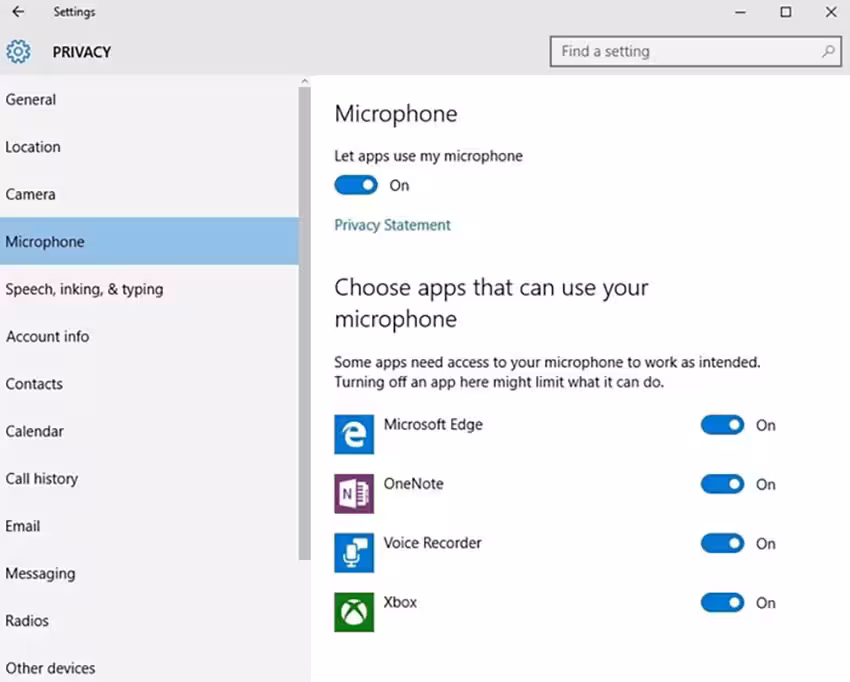Click the Xbox app icon

point(354,612)
